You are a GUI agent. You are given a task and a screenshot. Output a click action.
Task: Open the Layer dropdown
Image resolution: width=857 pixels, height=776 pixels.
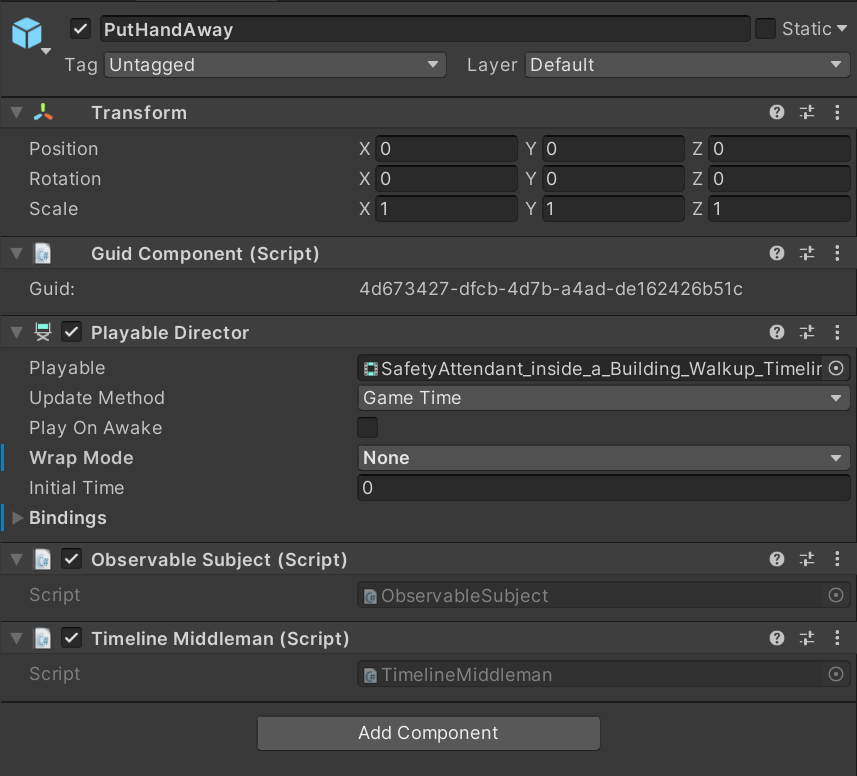pos(687,65)
